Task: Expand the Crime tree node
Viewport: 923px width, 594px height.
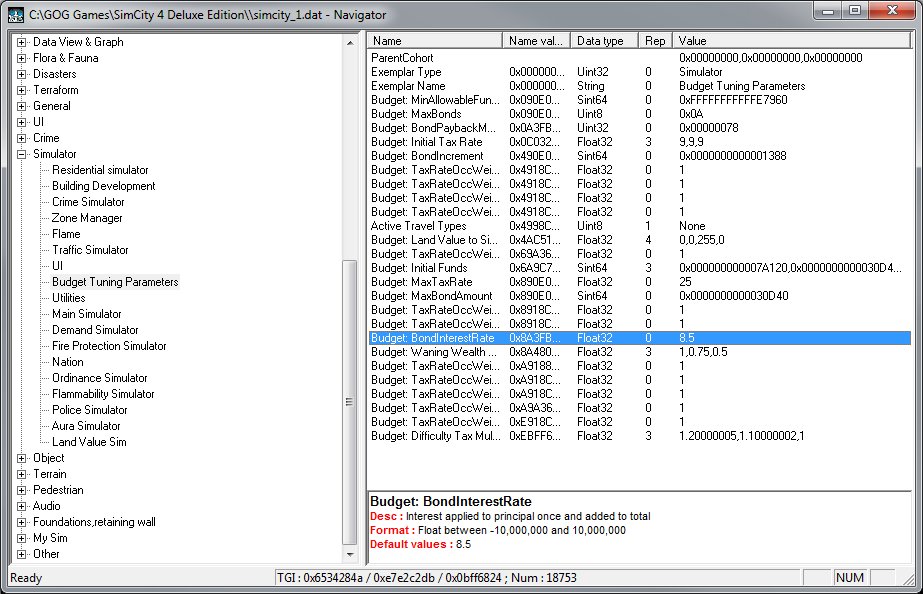Action: coord(22,138)
